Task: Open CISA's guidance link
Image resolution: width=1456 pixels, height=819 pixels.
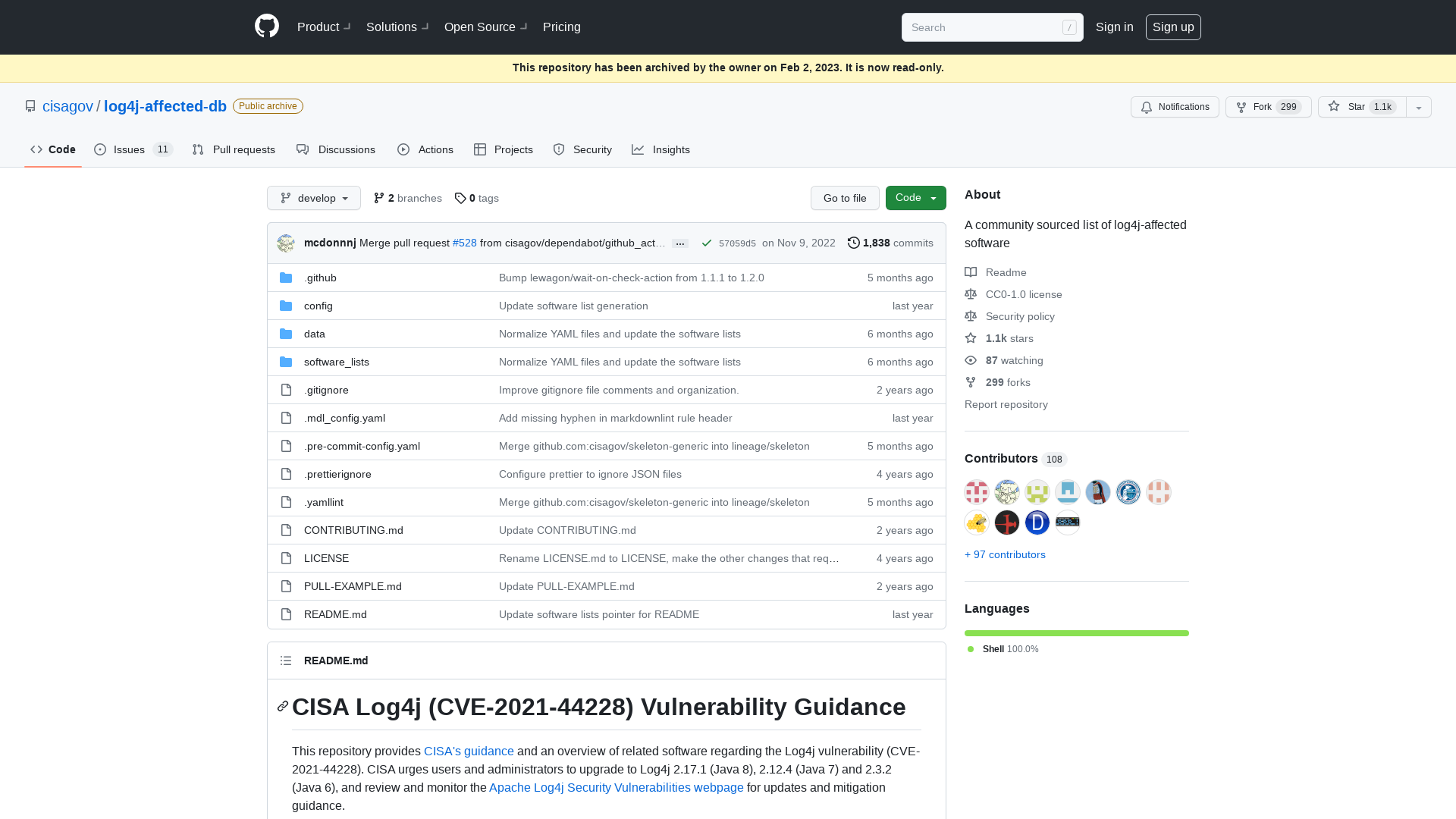Action: point(469,751)
